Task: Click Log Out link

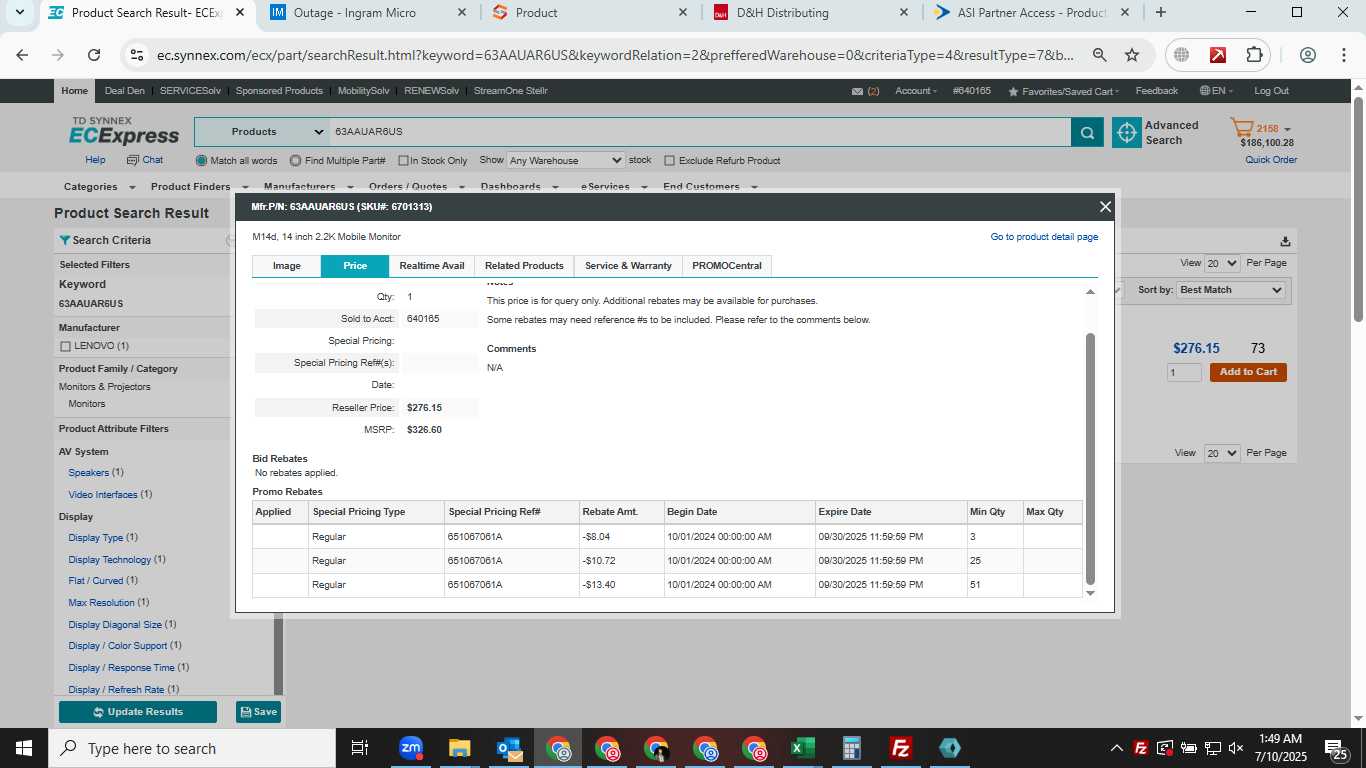Action: (1271, 91)
